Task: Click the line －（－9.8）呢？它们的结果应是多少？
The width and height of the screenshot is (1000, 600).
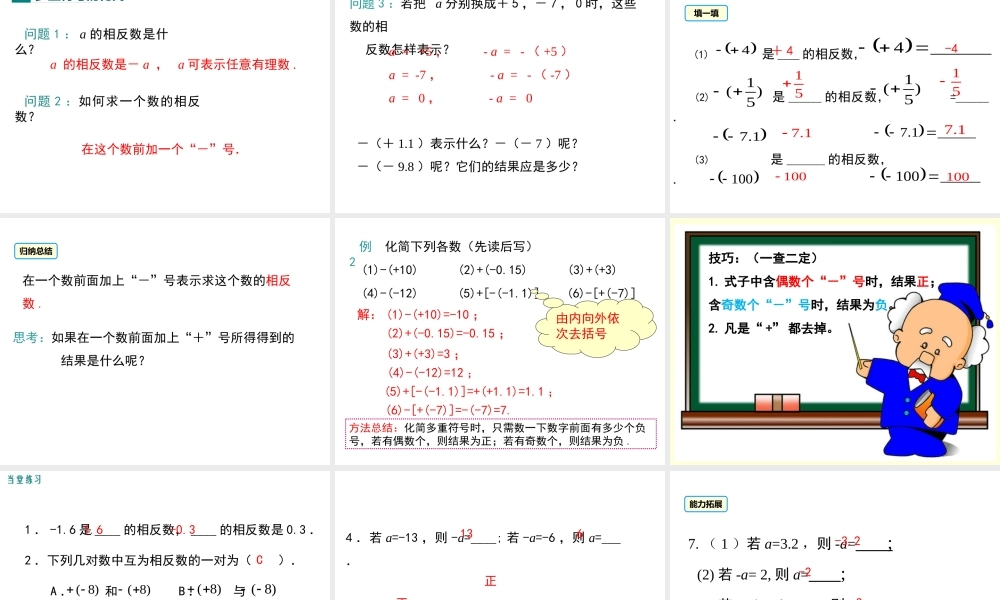Action: pyautogui.click(x=468, y=166)
